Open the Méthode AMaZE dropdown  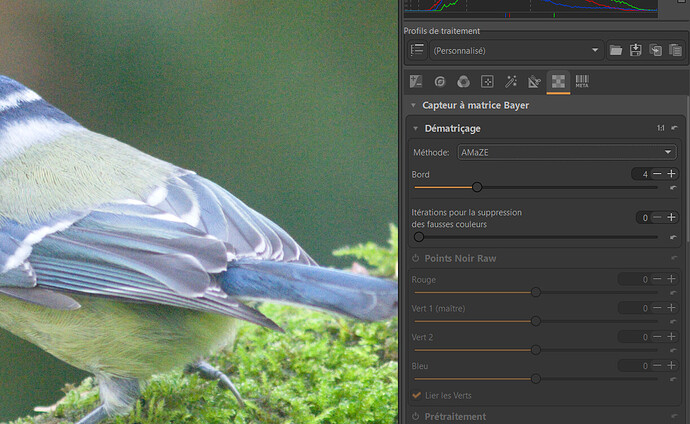point(567,152)
